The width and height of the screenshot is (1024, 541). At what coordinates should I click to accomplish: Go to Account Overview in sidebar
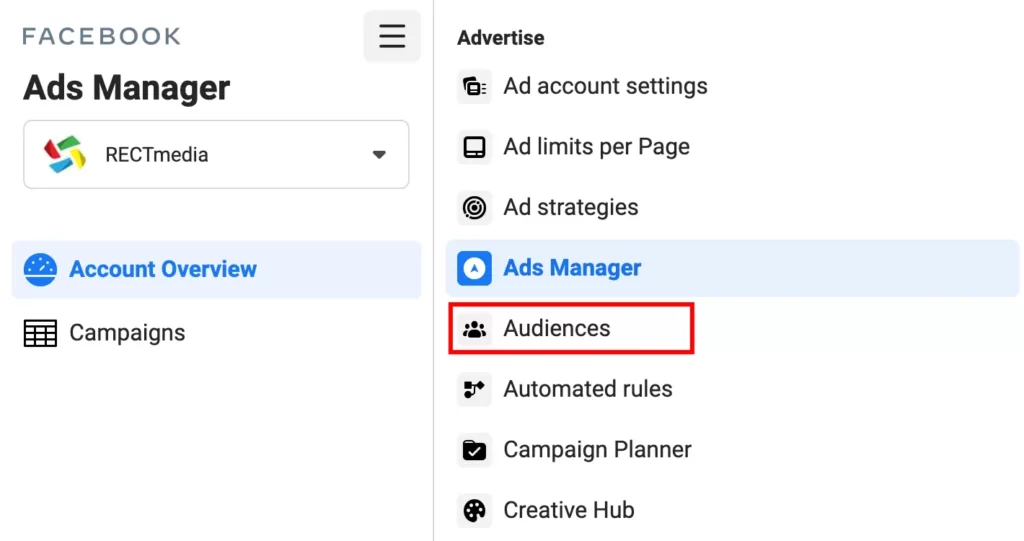(216, 269)
